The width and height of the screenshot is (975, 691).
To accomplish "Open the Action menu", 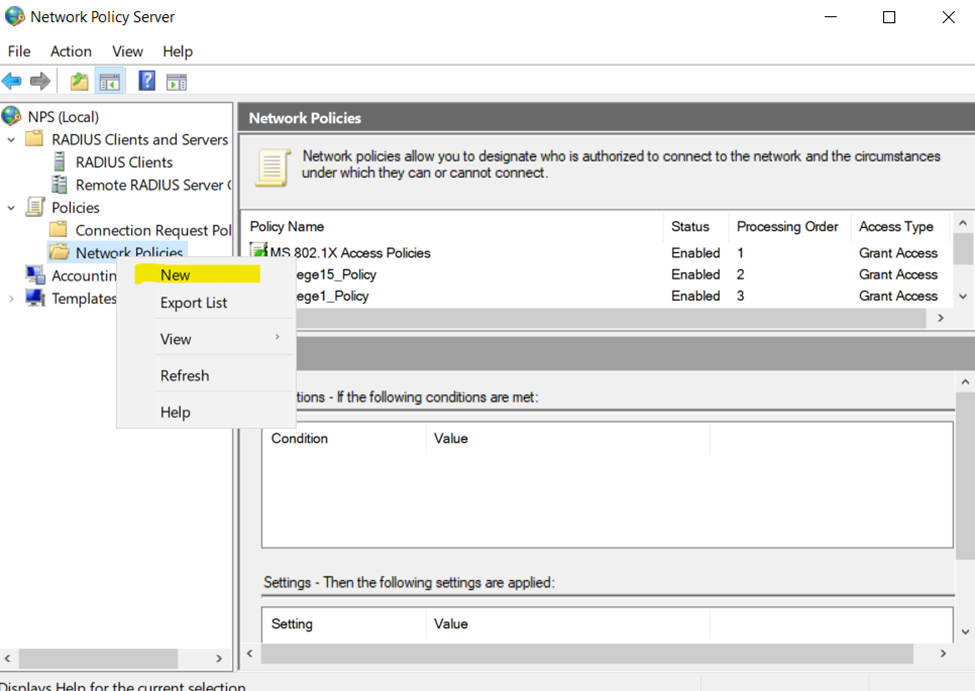I will point(71,51).
